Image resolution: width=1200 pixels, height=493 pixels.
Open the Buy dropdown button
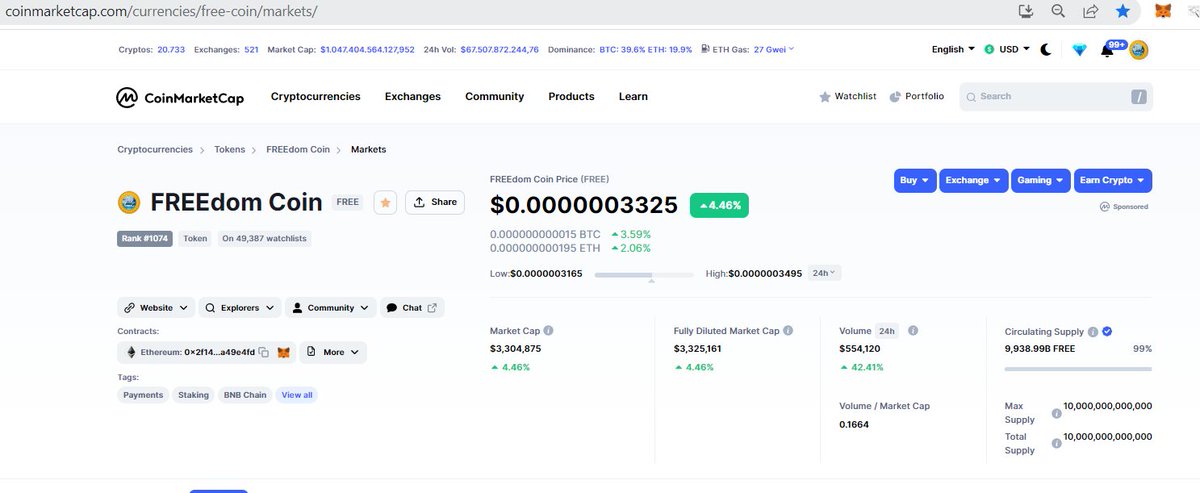[x=915, y=181]
